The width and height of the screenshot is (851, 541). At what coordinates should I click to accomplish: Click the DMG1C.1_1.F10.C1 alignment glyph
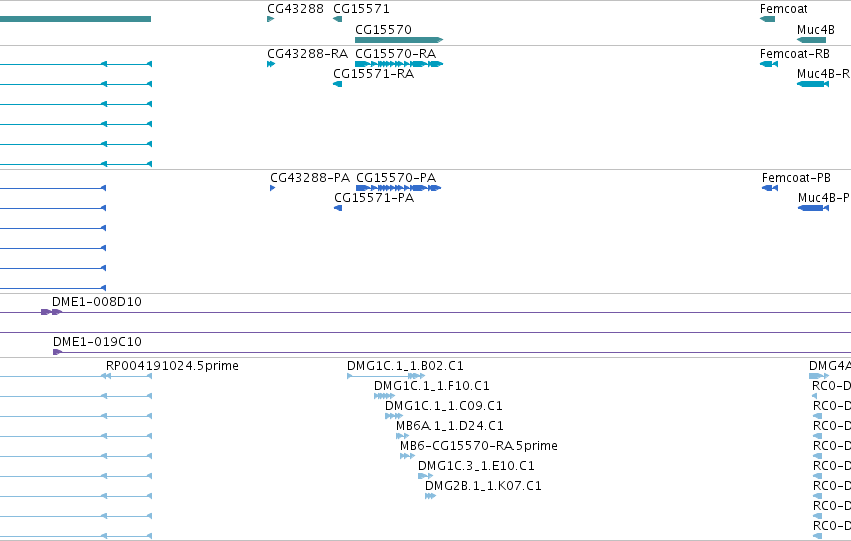pos(384,396)
